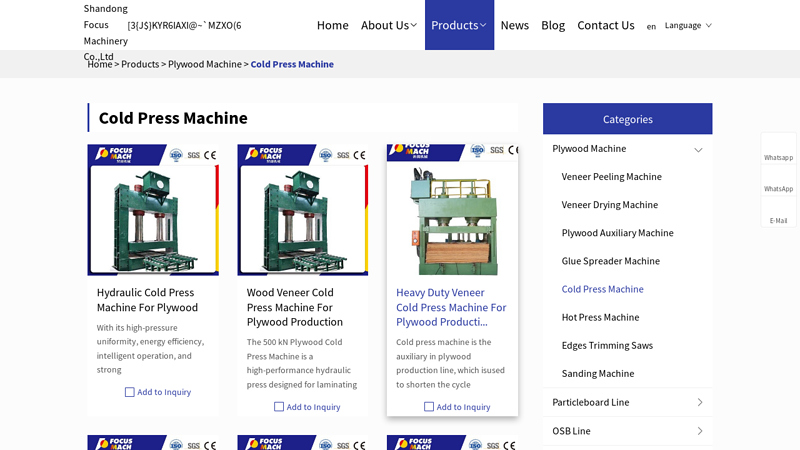Click the Shandong Focus Machinery logo text

106,32
